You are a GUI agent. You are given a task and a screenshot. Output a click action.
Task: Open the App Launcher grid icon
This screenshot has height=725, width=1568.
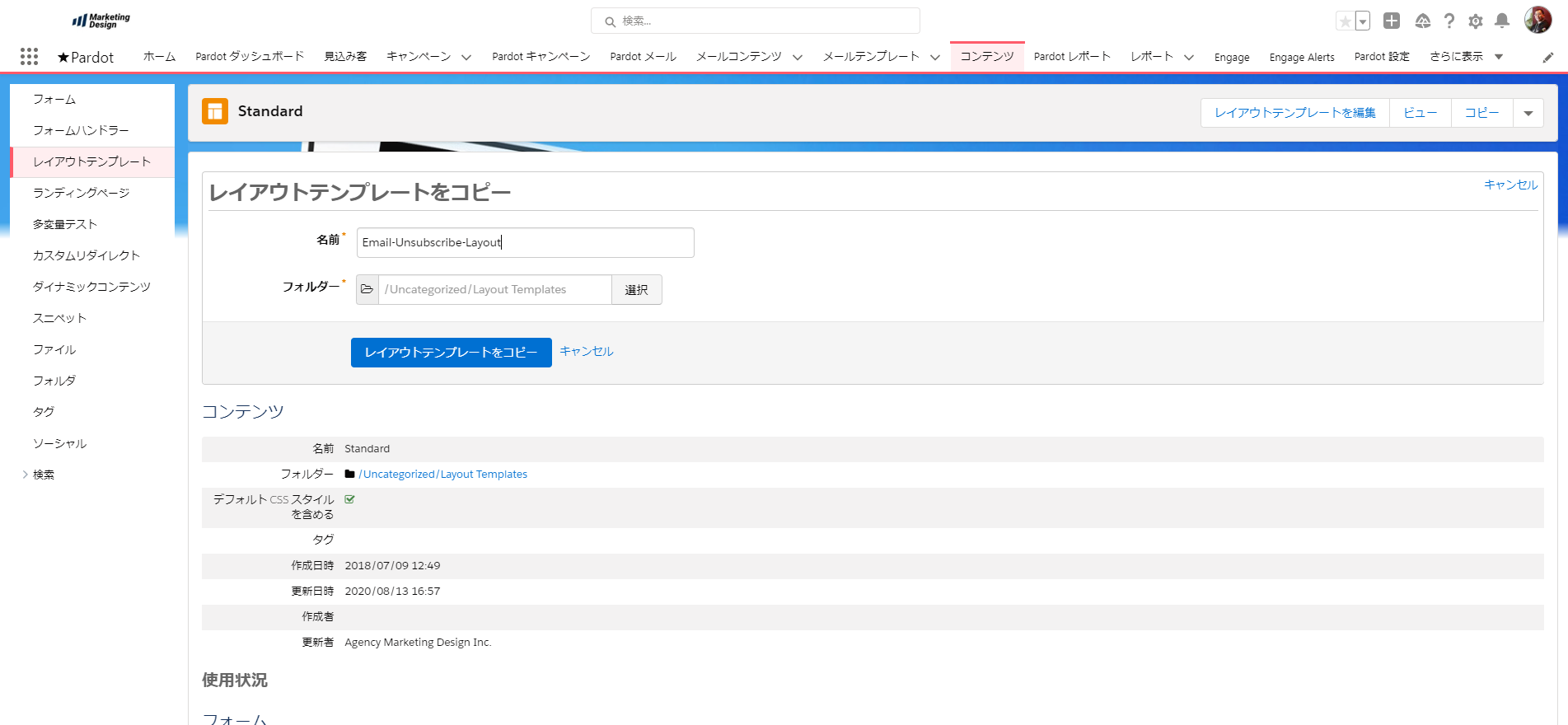29,56
